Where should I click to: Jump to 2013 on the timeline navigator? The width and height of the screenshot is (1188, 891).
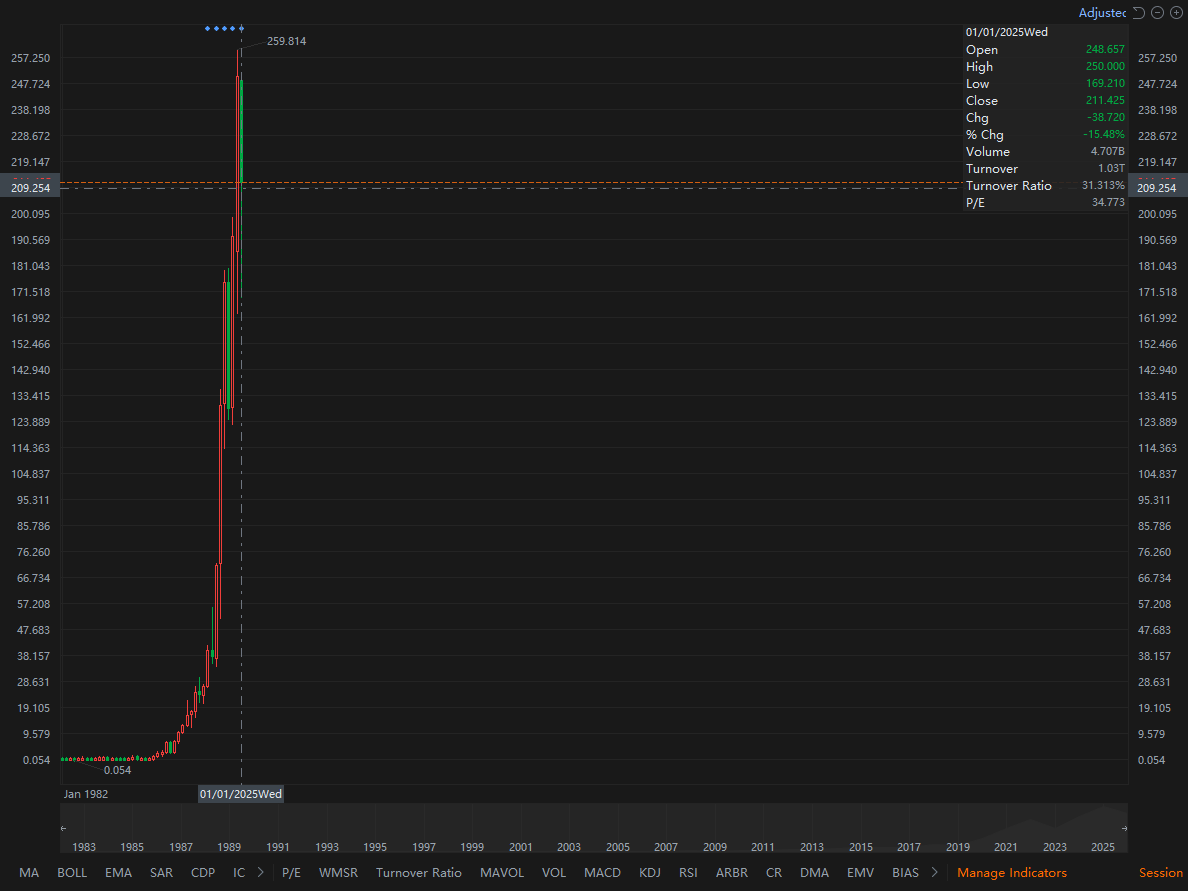tap(811, 847)
